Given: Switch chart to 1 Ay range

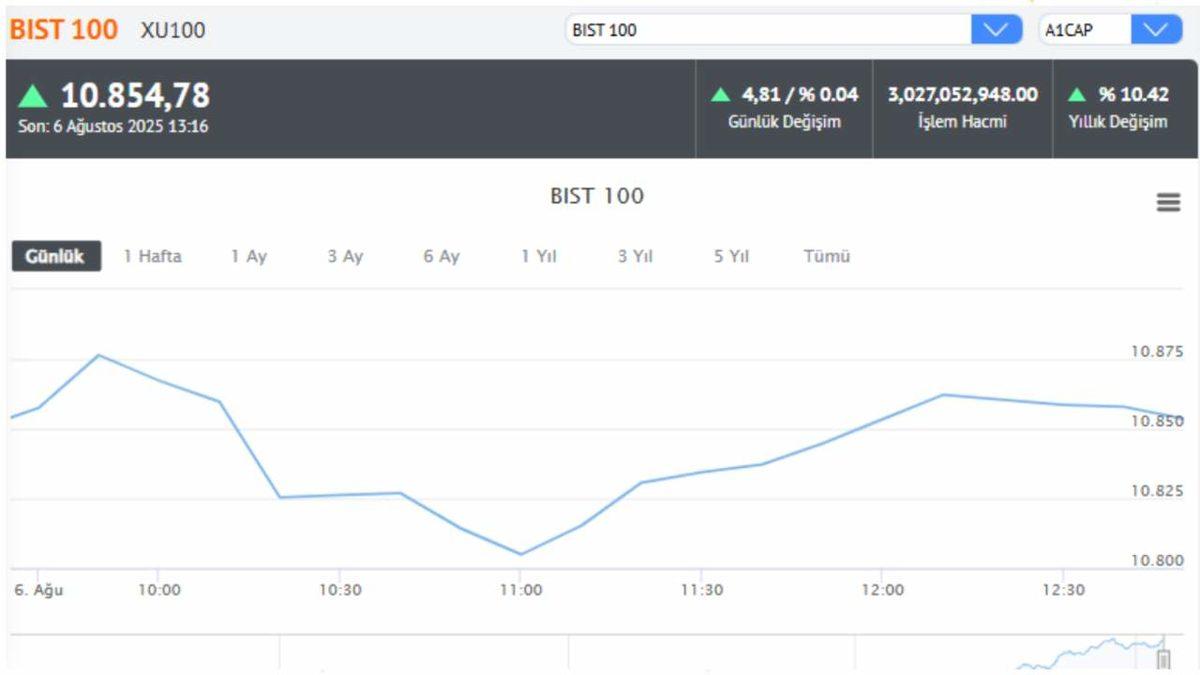Looking at the screenshot, I should click(x=249, y=256).
